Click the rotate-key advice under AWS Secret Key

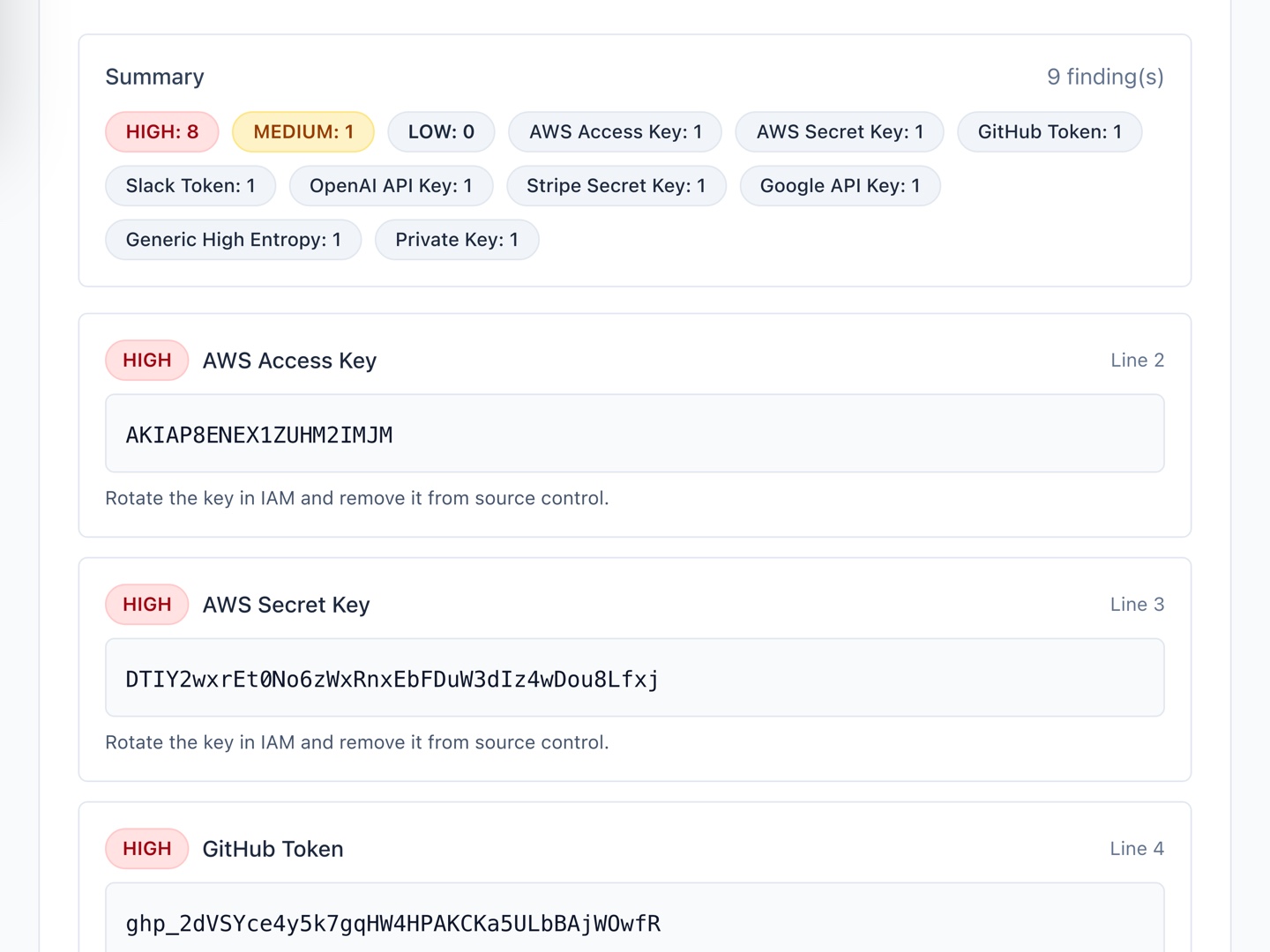tap(357, 742)
